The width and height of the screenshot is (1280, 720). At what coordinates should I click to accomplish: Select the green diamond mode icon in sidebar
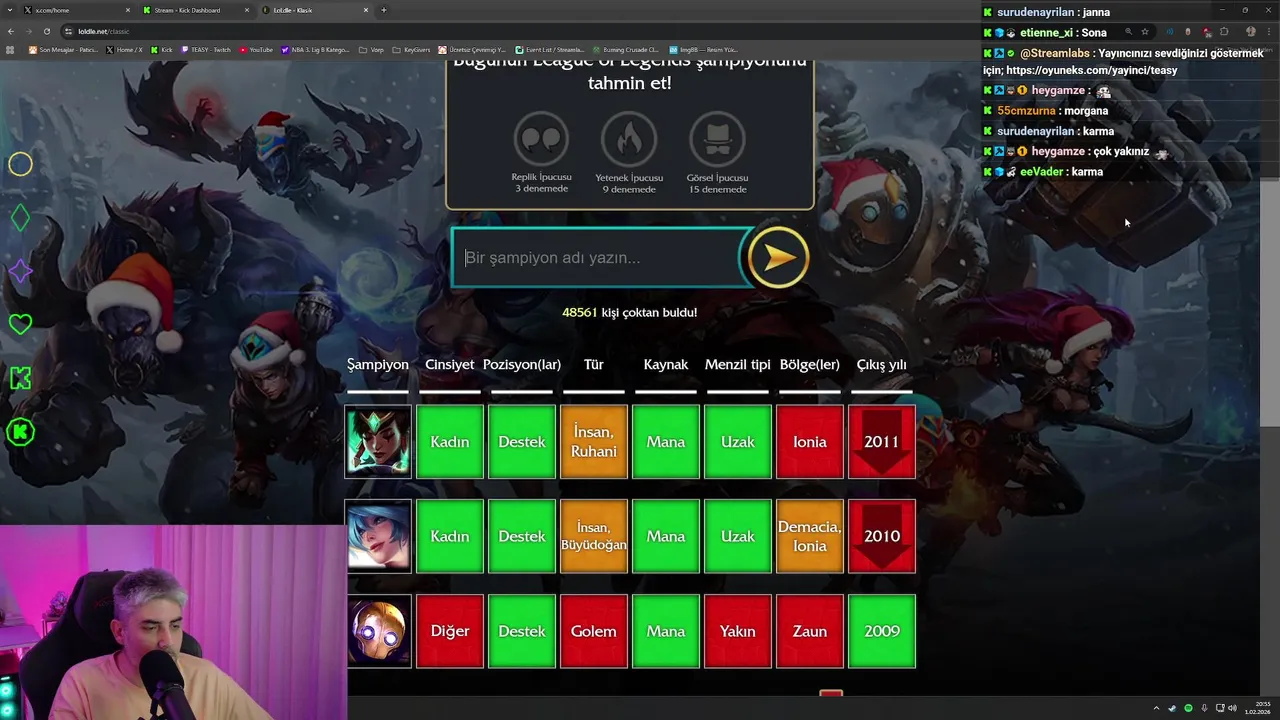point(20,218)
